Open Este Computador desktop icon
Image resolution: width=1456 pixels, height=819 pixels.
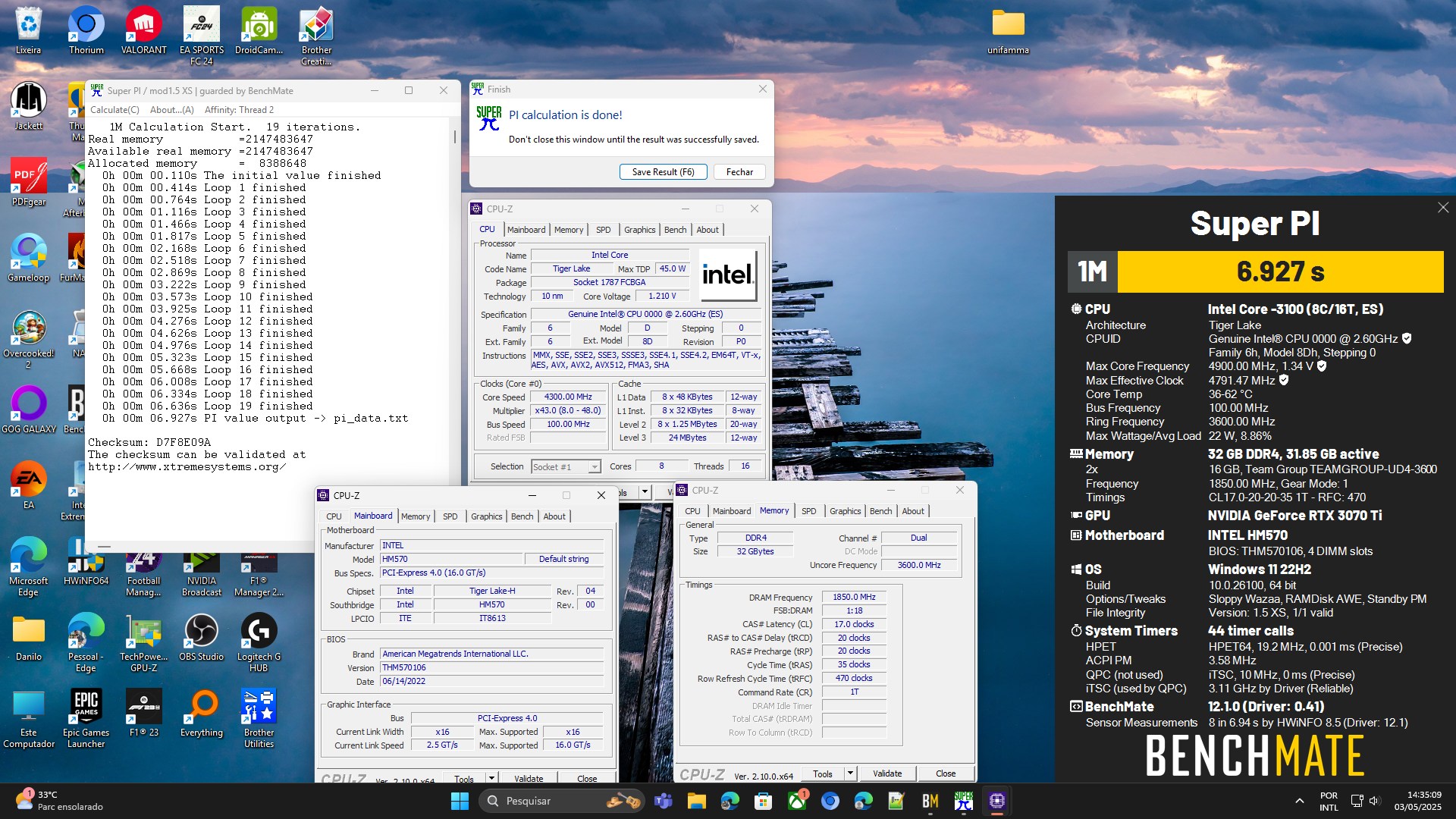(x=29, y=717)
